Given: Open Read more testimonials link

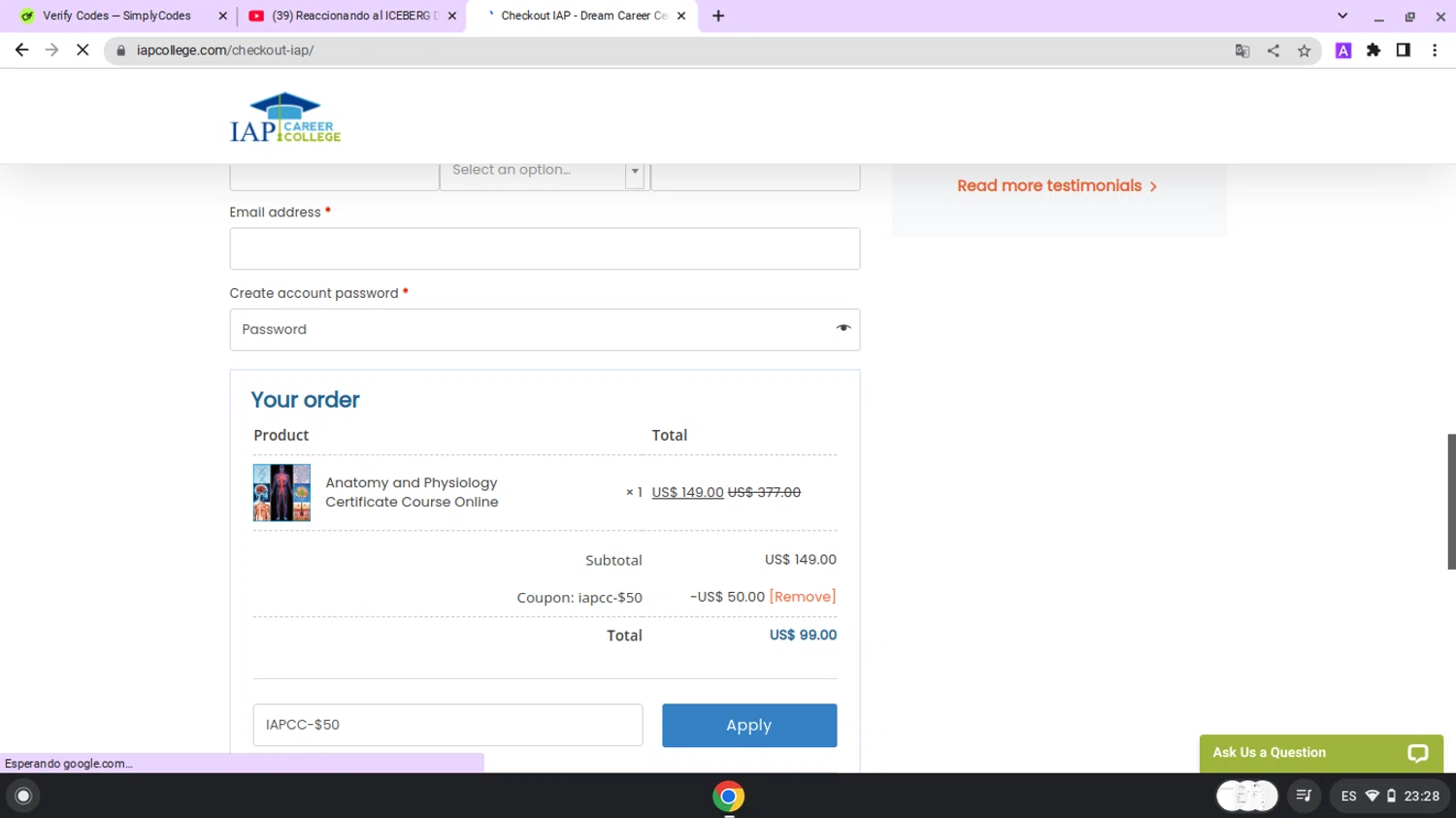Looking at the screenshot, I should click(1057, 185).
